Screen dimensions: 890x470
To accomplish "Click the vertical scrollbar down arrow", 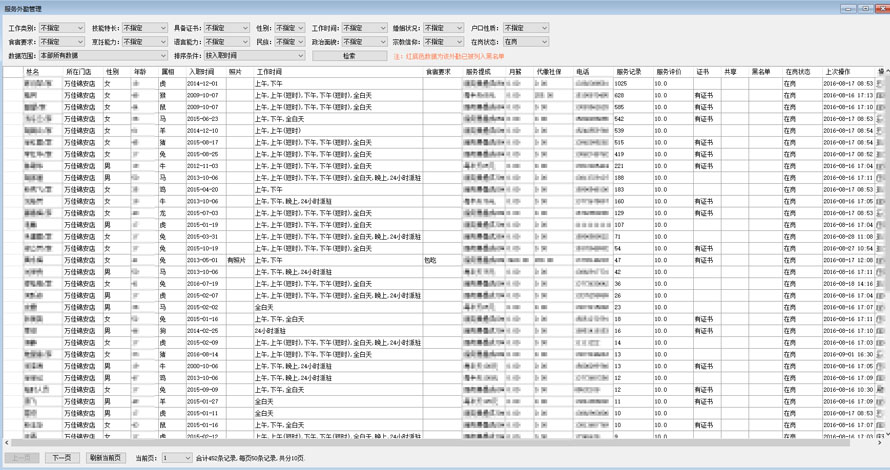I will tap(884, 435).
